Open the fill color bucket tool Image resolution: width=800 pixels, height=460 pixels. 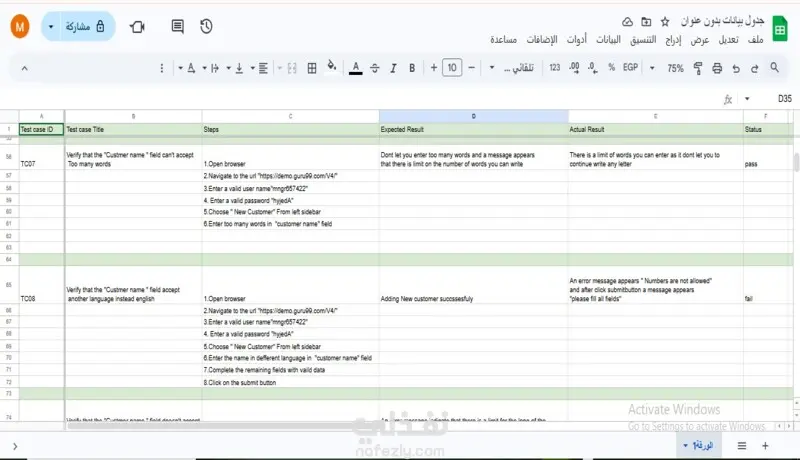[x=332, y=67]
